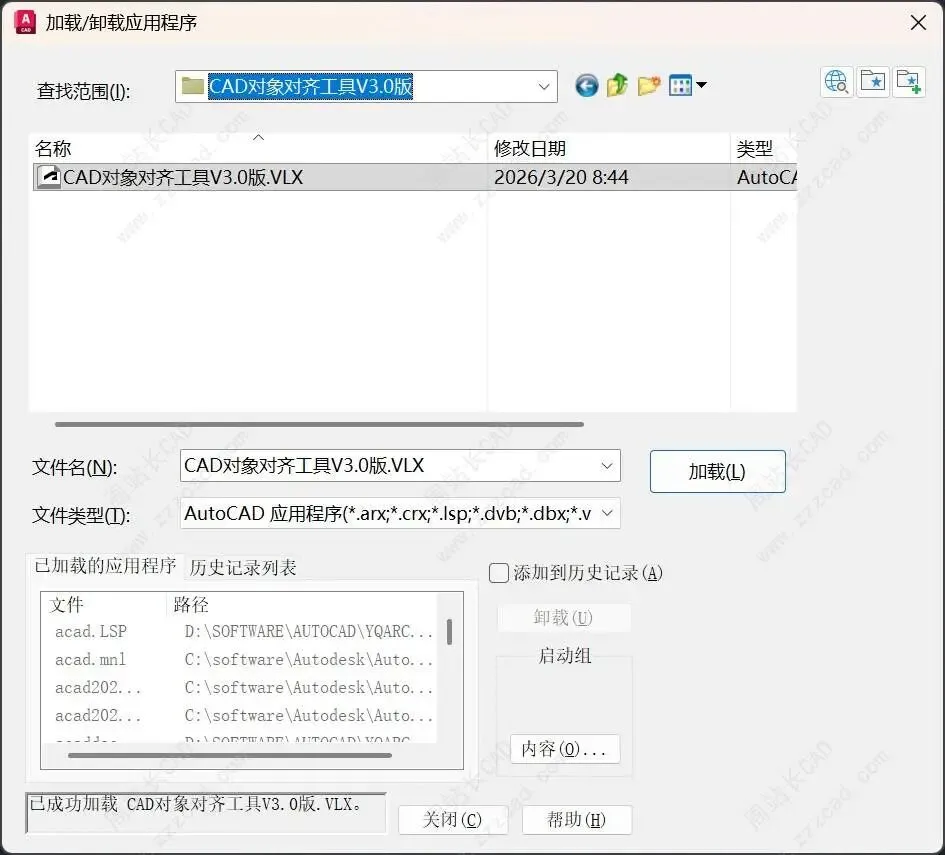Open startup suite Contents (内容) button

coord(565,749)
